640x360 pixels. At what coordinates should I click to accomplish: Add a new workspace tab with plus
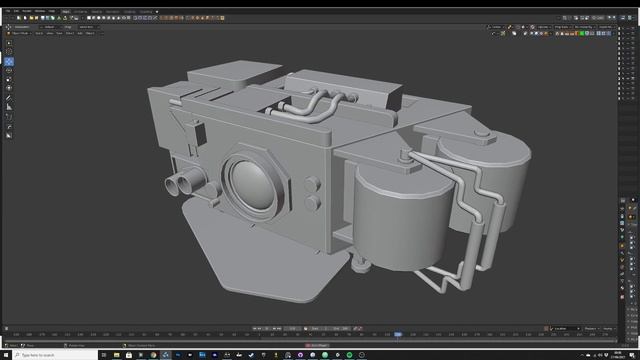[157, 12]
